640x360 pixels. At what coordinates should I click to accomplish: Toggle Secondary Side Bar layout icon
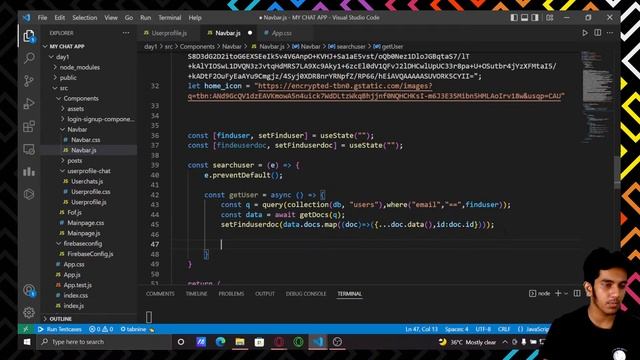(x=535, y=18)
